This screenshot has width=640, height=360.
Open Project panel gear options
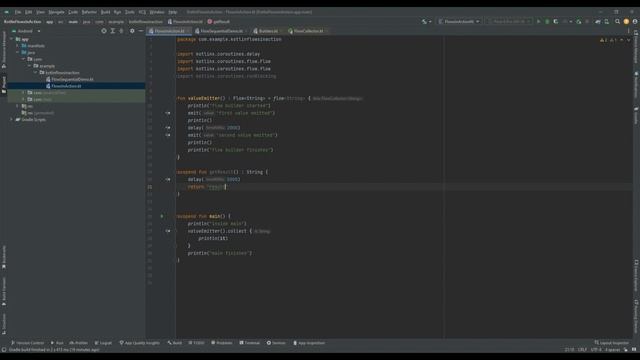[132, 31]
